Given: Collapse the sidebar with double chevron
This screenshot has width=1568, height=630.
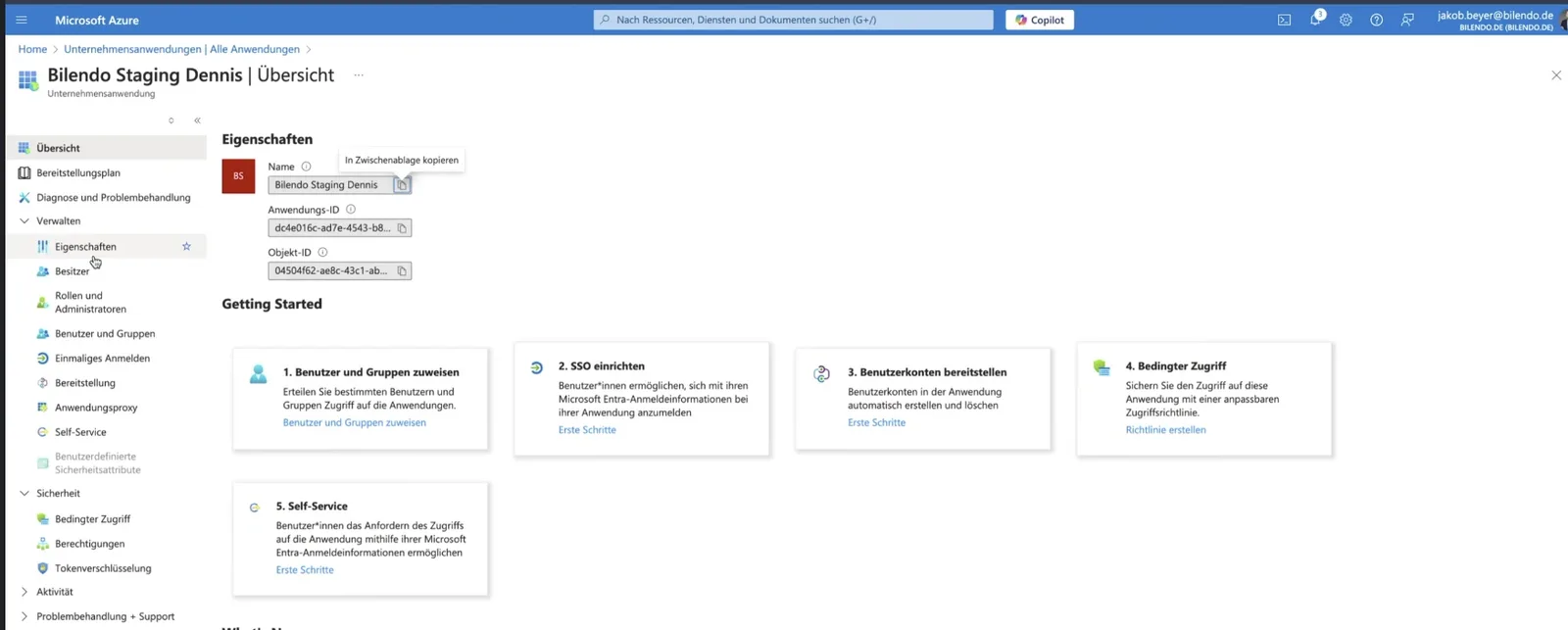Looking at the screenshot, I should click(197, 121).
